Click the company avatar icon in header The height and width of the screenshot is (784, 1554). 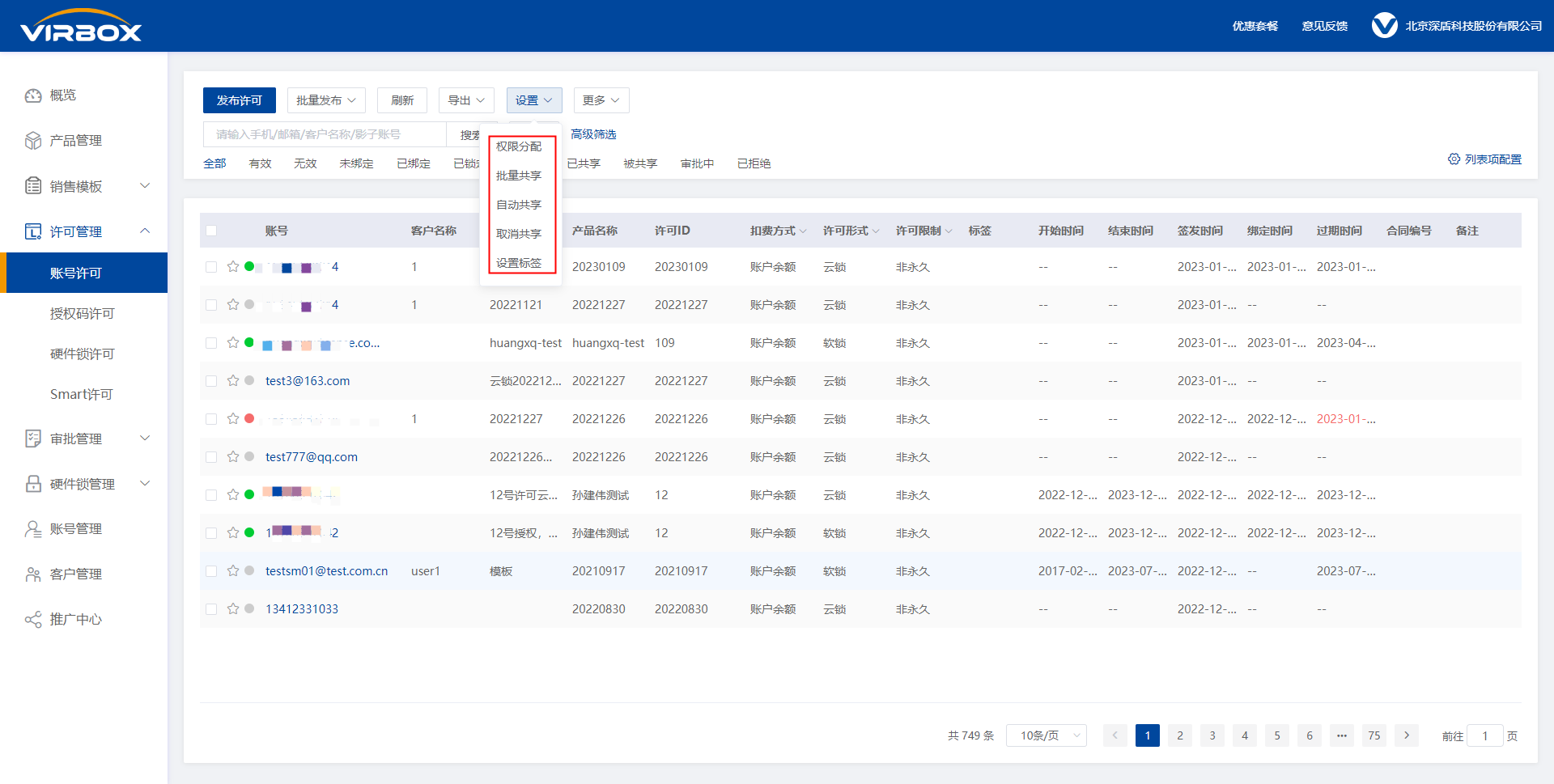click(1384, 26)
